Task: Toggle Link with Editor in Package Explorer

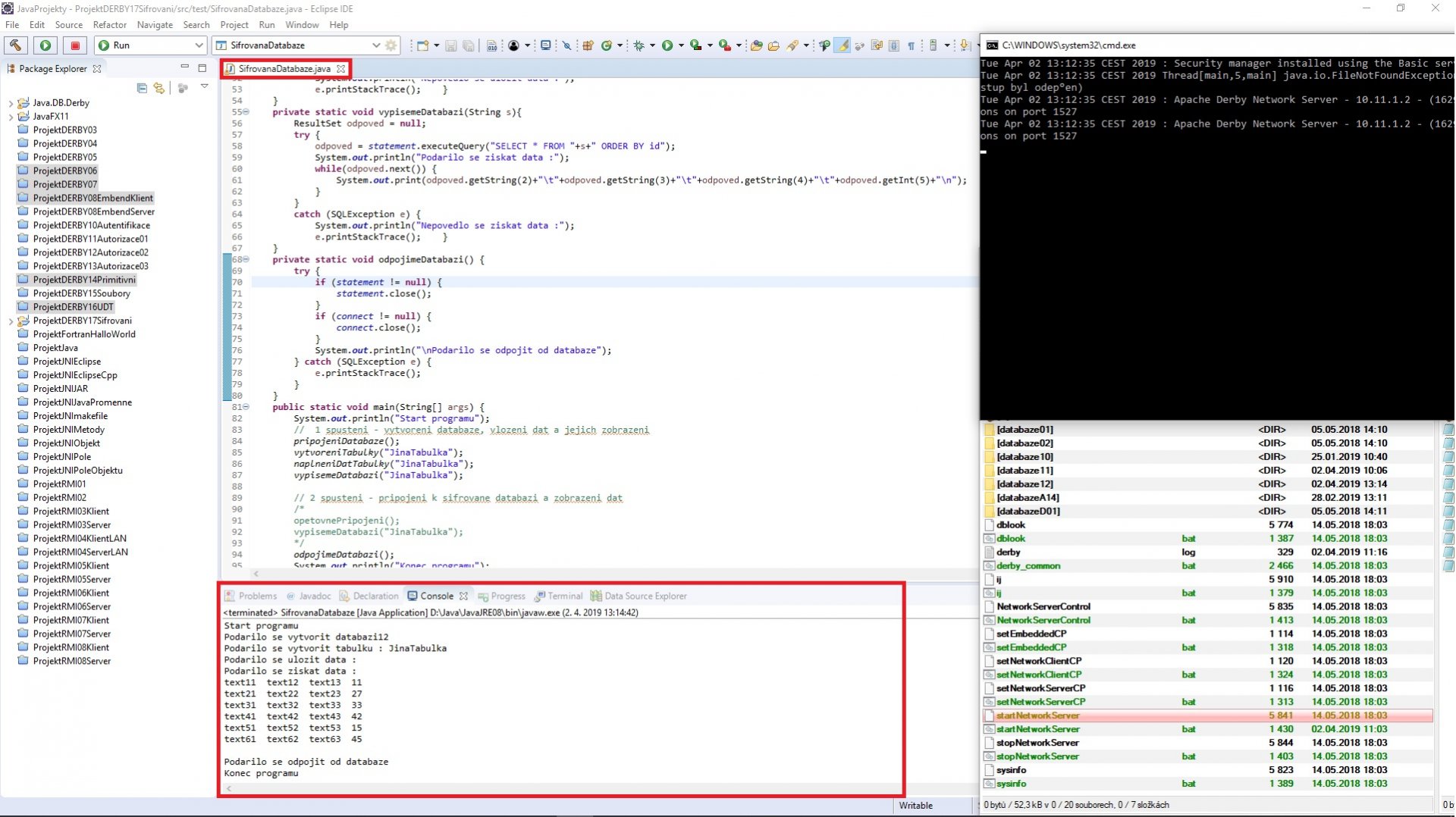Action: (158, 88)
